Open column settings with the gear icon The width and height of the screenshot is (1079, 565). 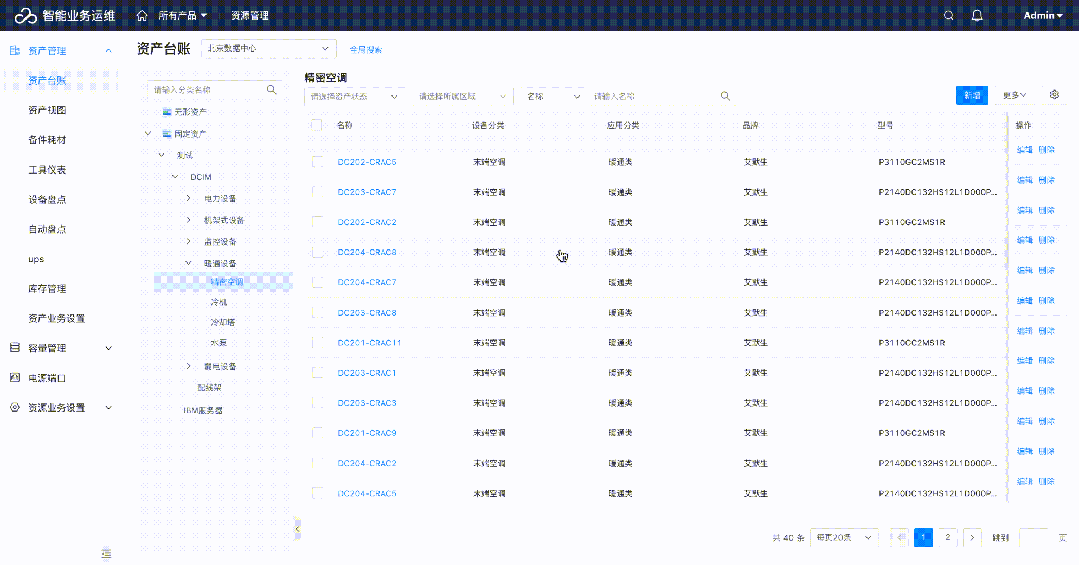(x=1054, y=95)
